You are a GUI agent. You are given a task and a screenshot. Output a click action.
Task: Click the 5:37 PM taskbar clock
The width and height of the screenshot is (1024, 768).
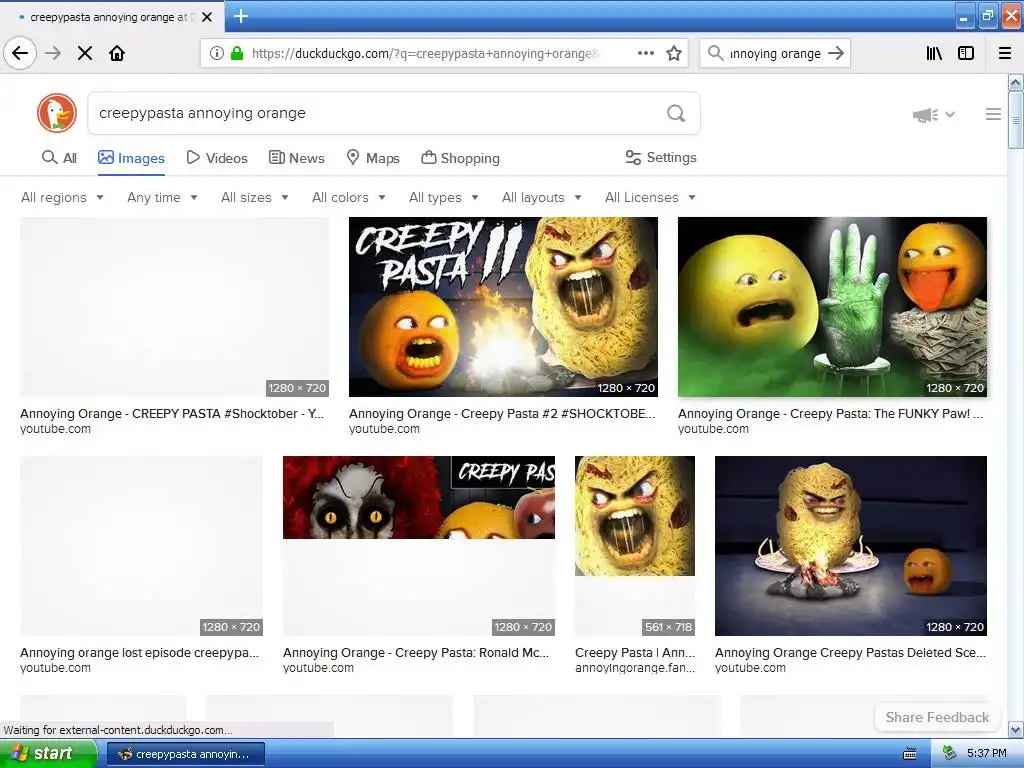pyautogui.click(x=986, y=754)
